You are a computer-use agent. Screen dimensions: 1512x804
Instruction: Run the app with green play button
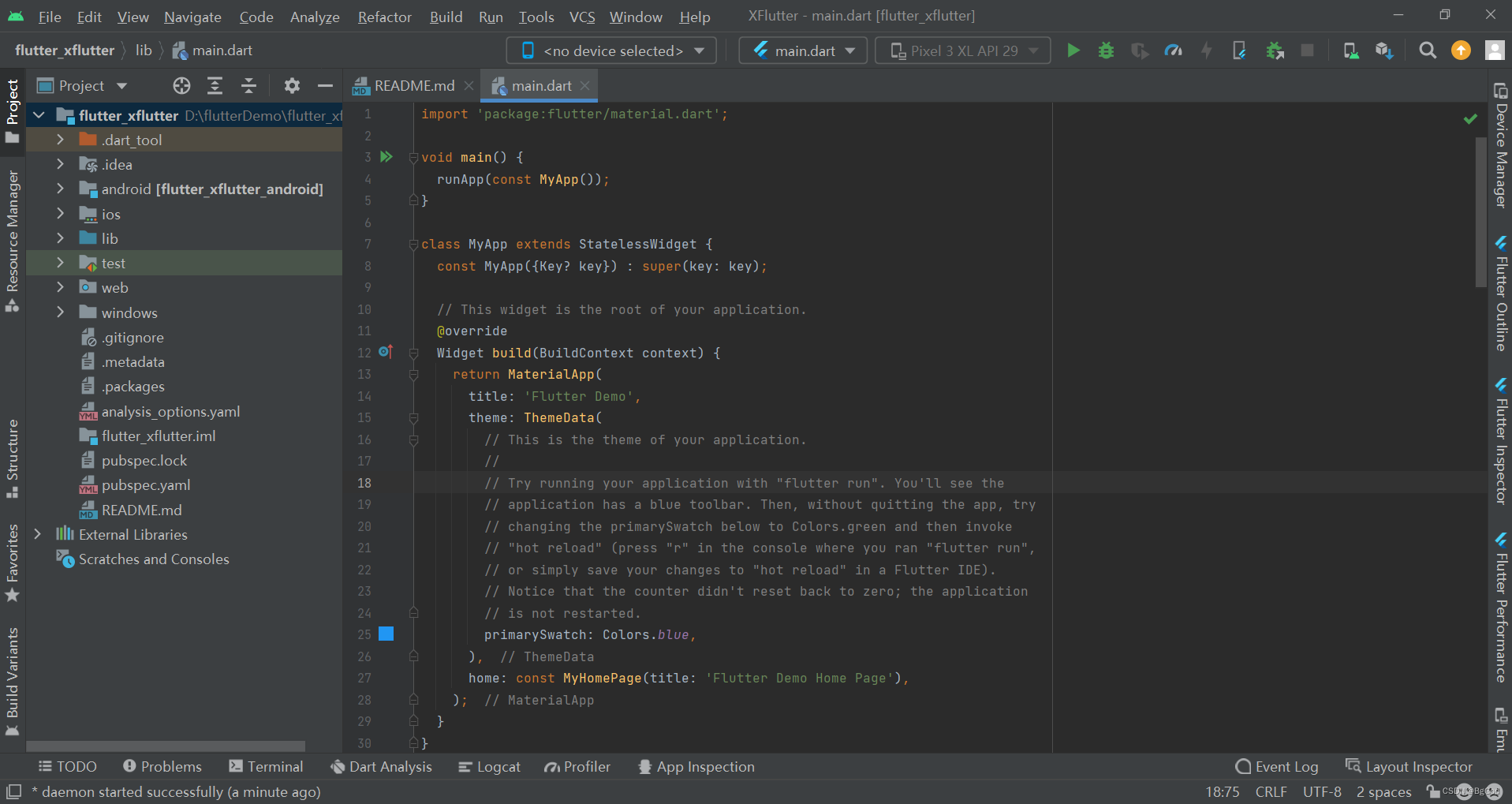(1073, 50)
